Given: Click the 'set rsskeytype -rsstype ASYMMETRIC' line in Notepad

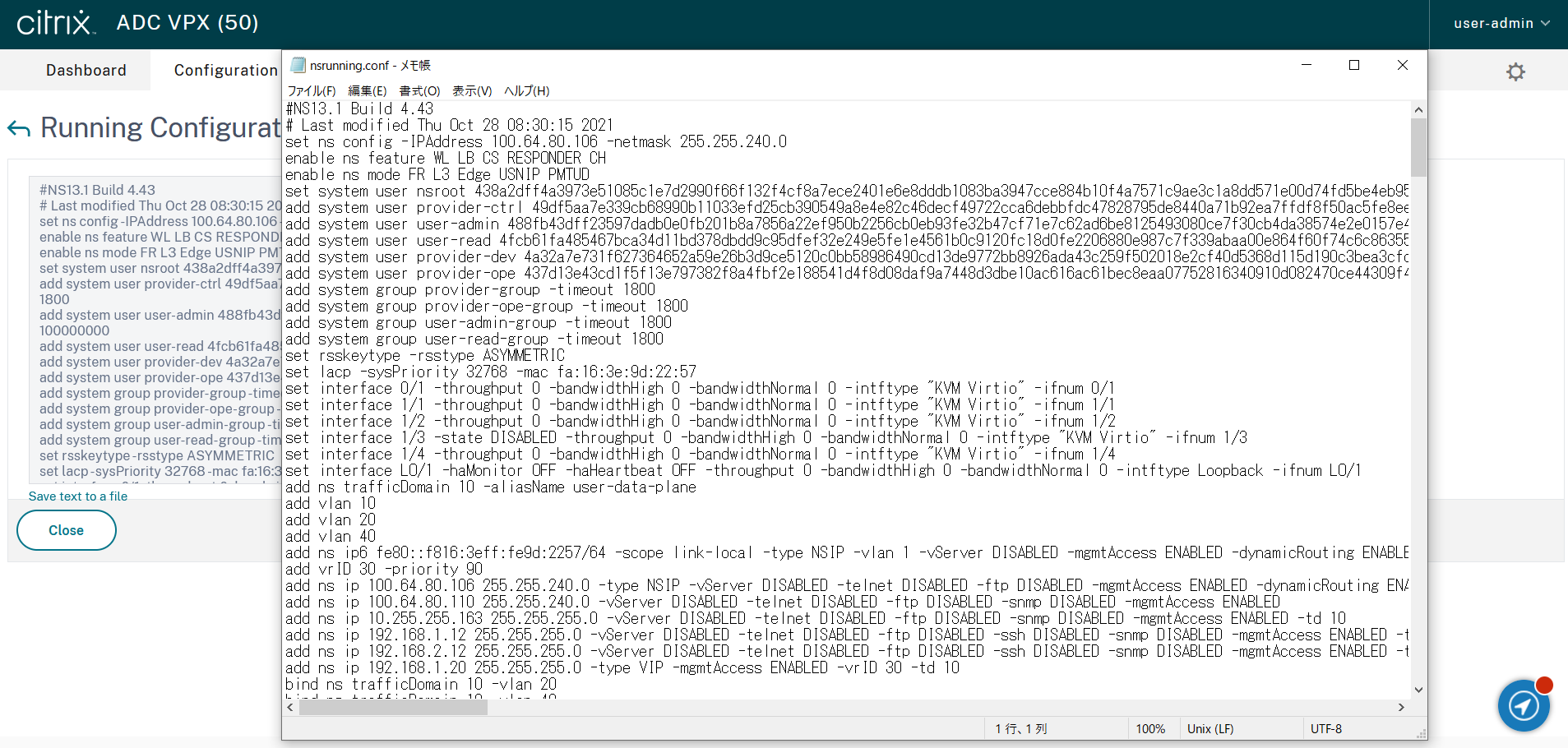Looking at the screenshot, I should [425, 355].
